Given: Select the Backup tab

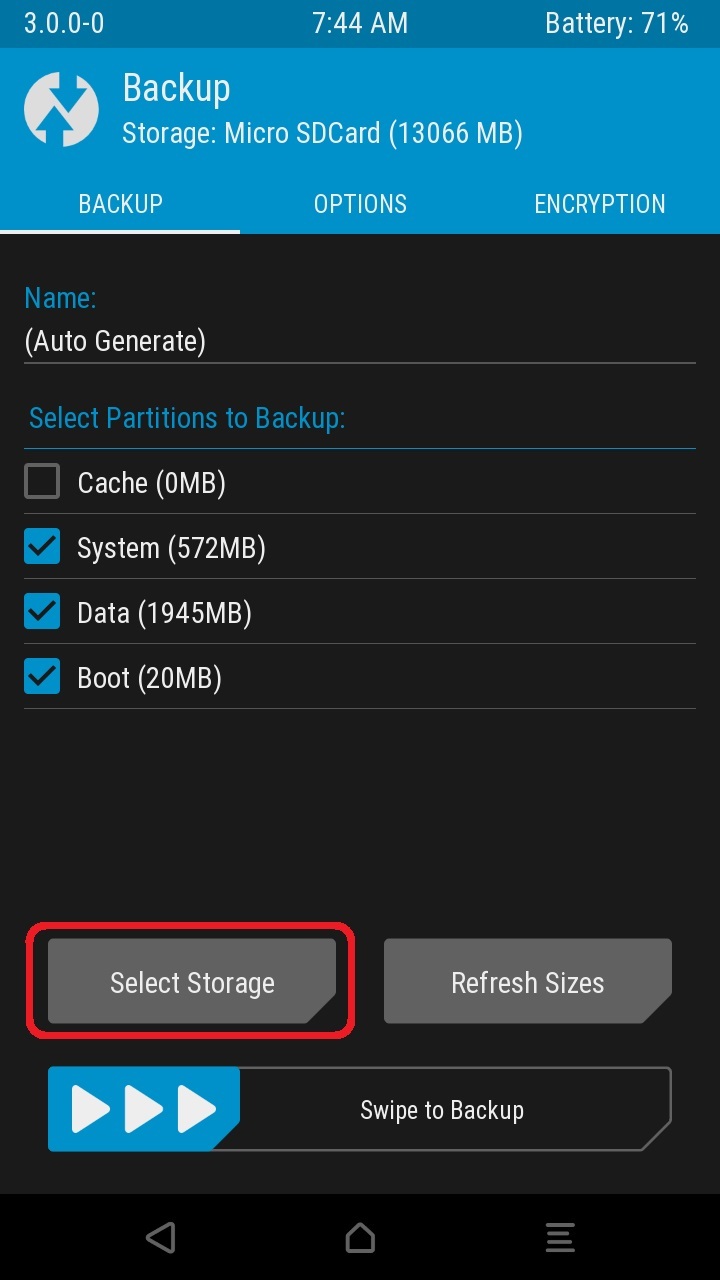Looking at the screenshot, I should coord(120,204).
